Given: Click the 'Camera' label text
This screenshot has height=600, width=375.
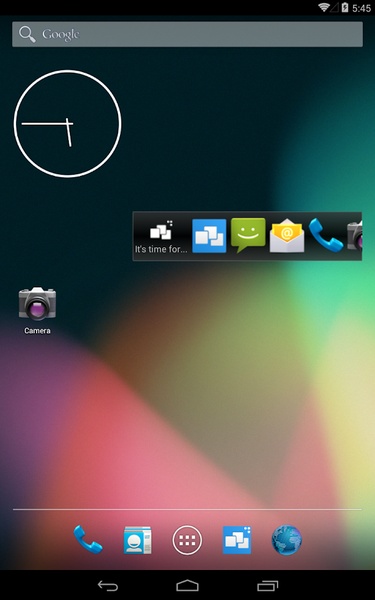Looking at the screenshot, I should (x=37, y=331).
